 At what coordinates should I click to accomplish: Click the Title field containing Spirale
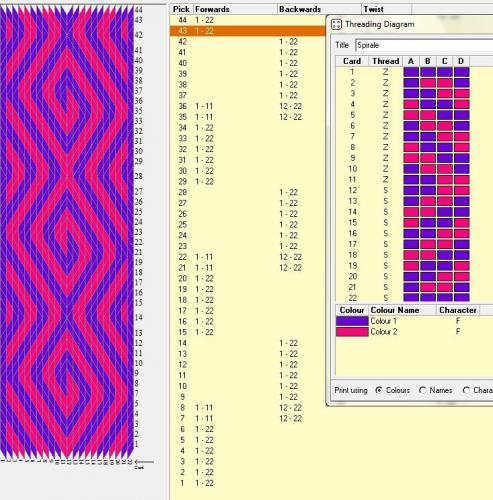click(424, 45)
